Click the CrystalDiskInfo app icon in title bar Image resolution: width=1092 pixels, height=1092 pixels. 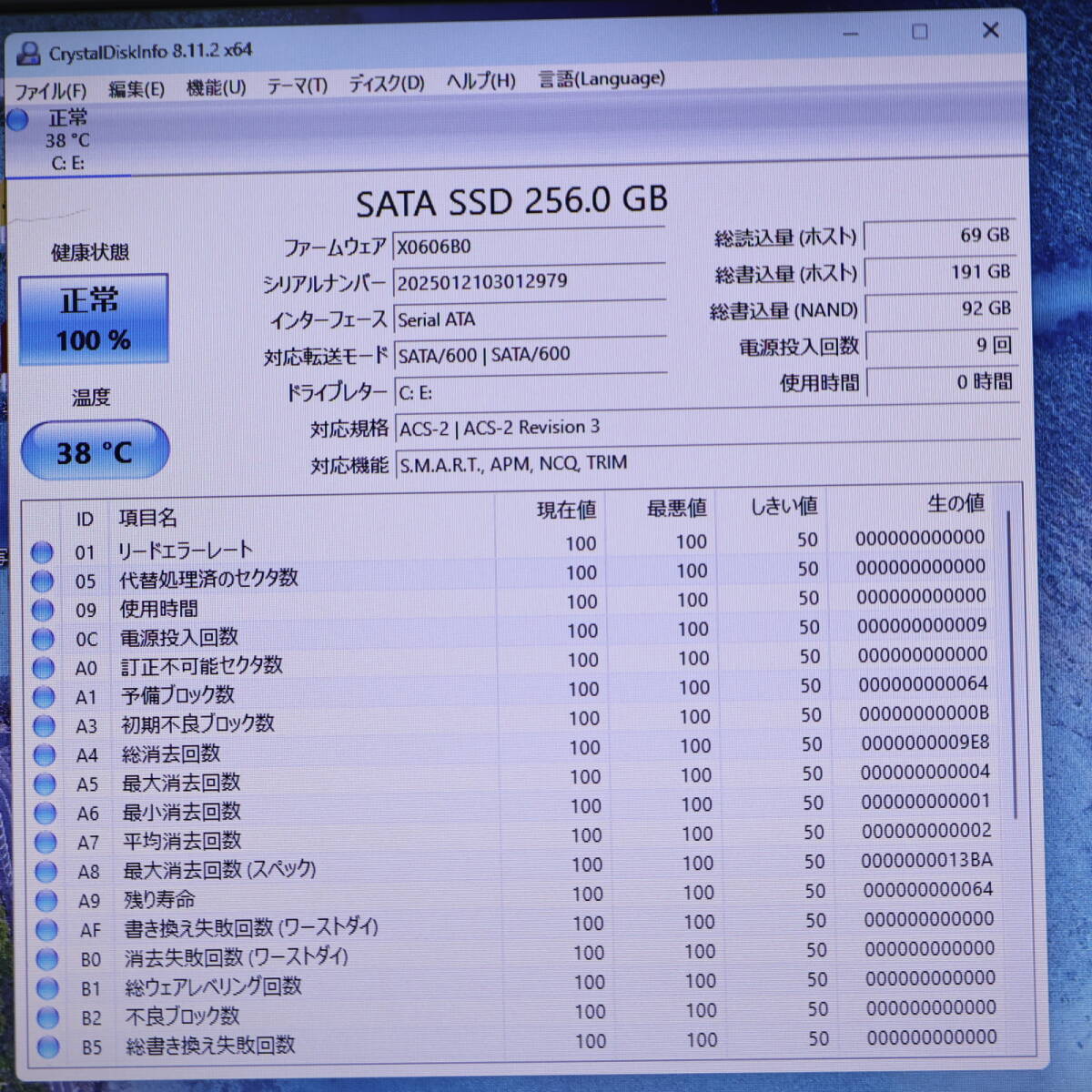tap(29, 54)
